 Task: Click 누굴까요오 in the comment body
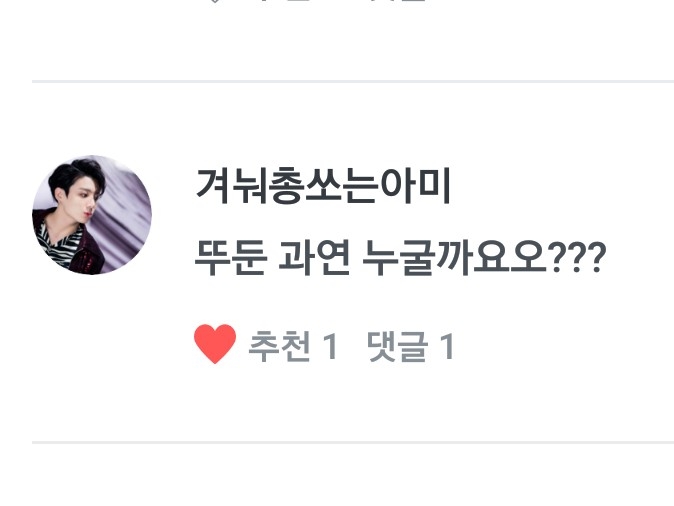(x=455, y=258)
